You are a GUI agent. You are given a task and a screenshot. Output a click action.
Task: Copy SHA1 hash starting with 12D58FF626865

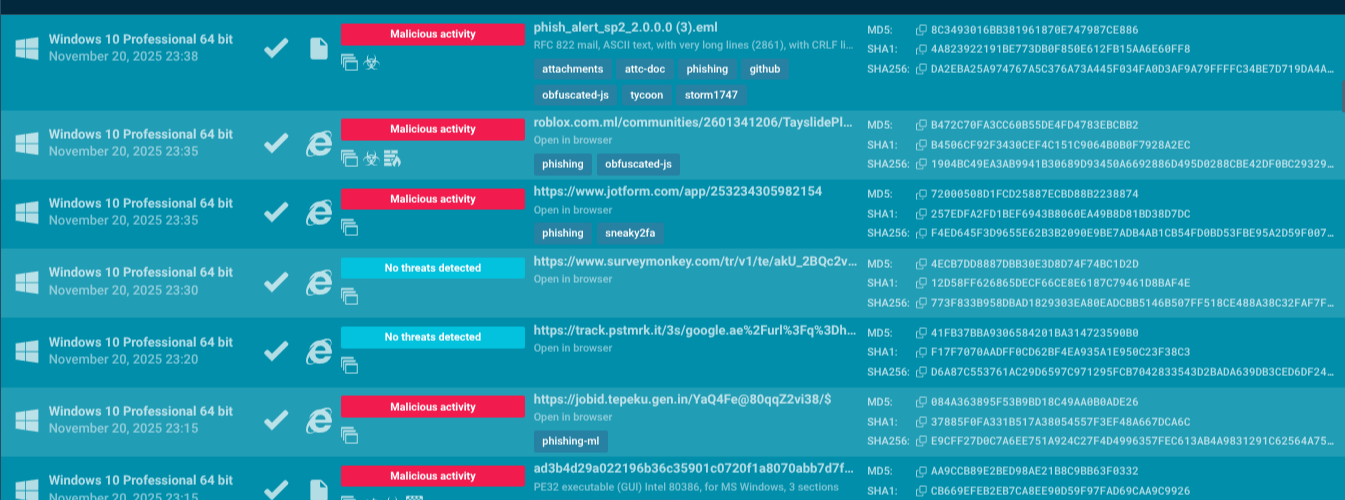pyautogui.click(x=921, y=283)
